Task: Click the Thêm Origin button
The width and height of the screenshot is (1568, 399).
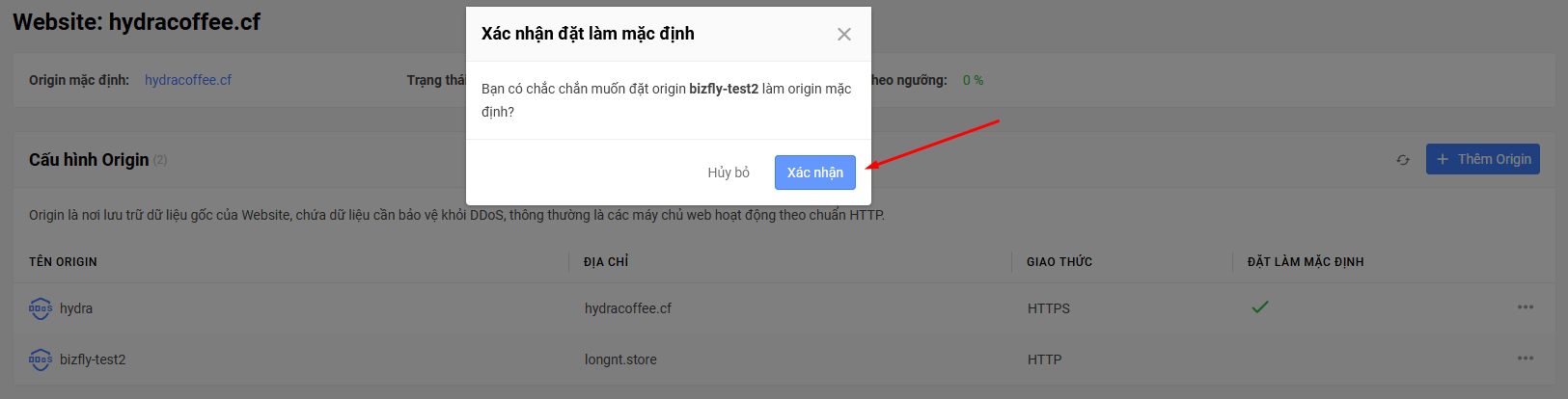Action: (x=1483, y=159)
